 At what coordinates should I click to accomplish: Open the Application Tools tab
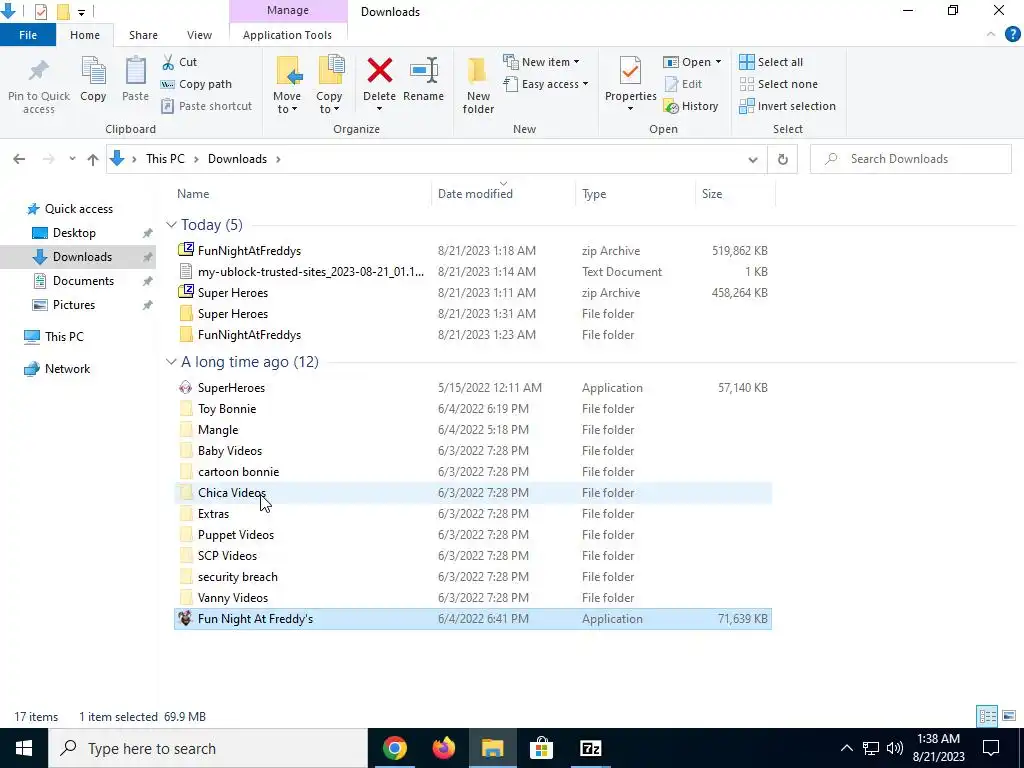pos(287,35)
